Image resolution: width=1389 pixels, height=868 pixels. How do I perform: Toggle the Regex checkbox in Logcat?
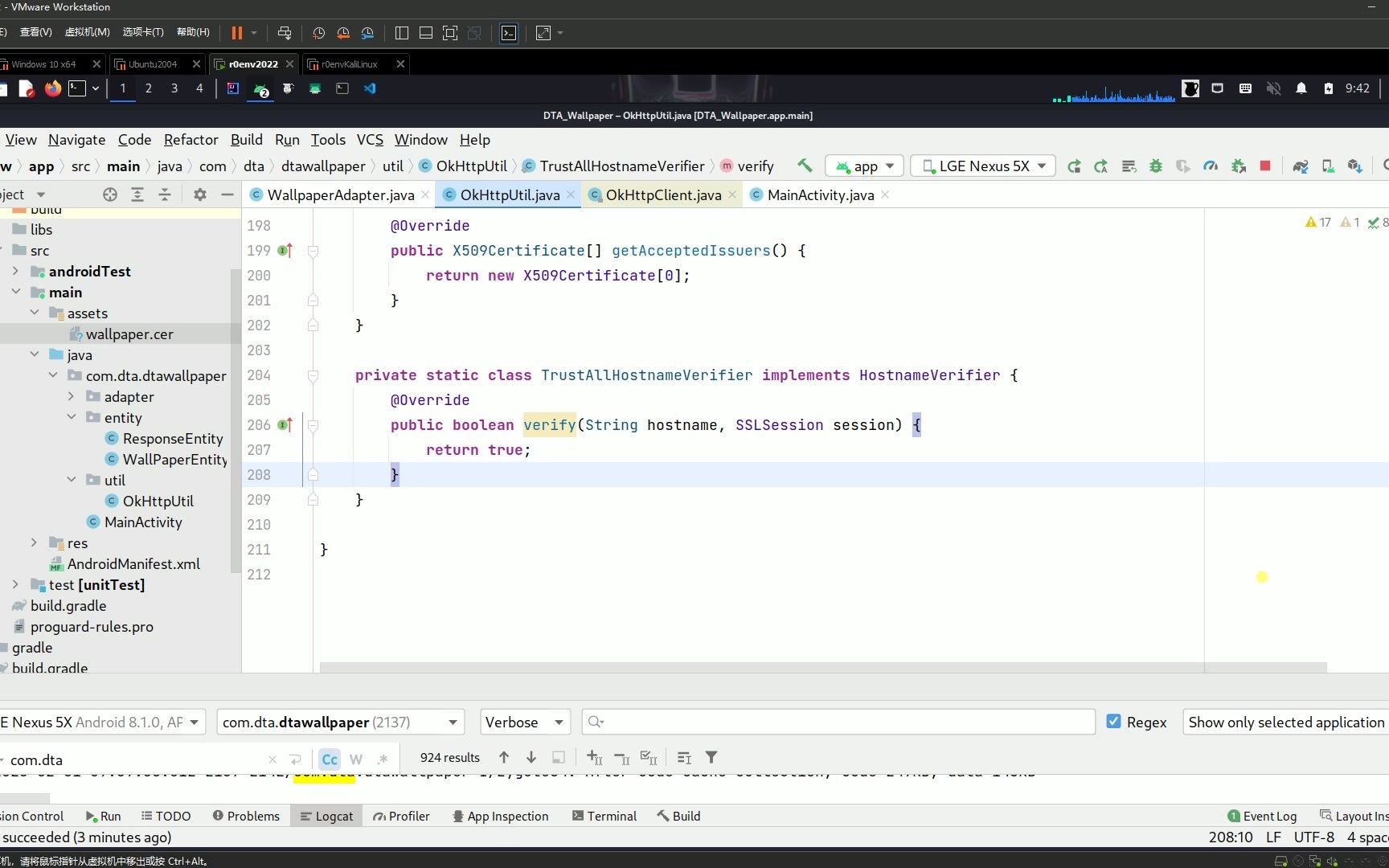click(x=1113, y=722)
